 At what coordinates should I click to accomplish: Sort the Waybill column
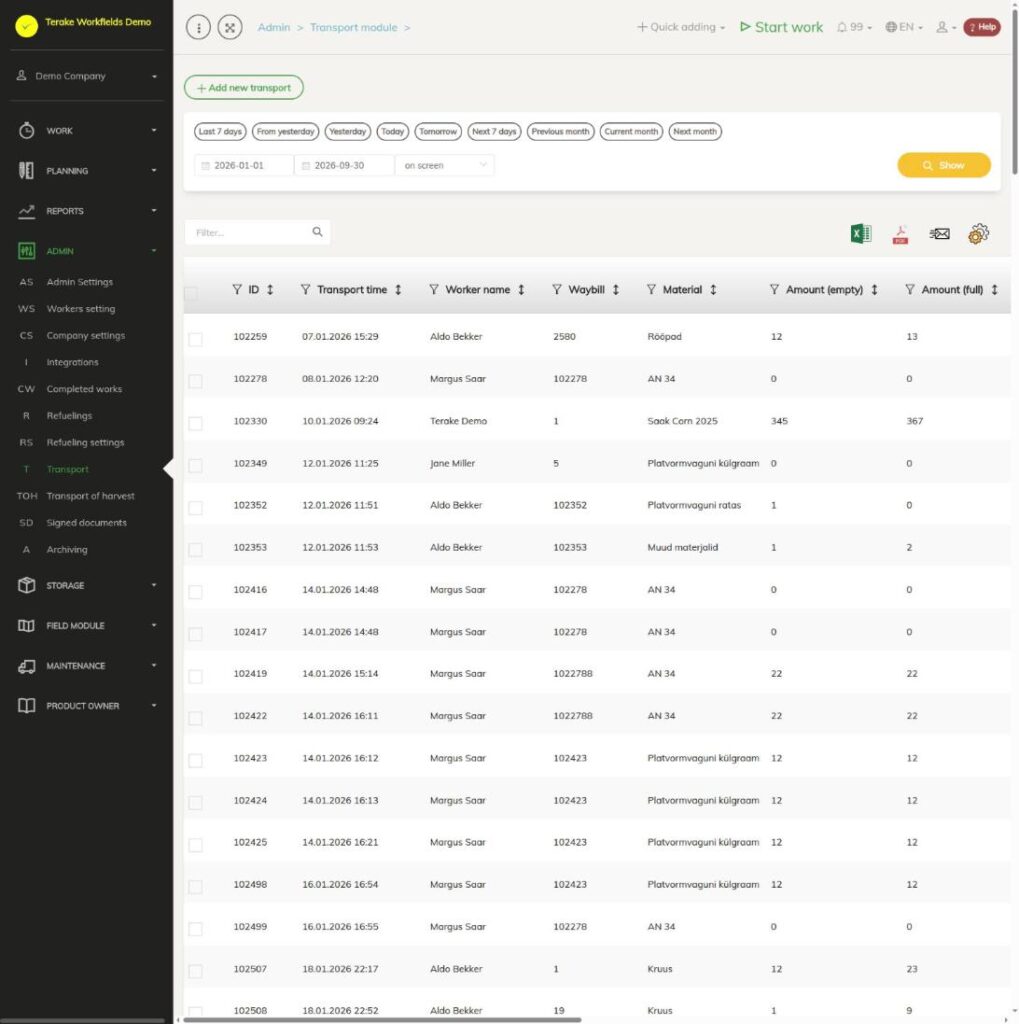pos(615,289)
